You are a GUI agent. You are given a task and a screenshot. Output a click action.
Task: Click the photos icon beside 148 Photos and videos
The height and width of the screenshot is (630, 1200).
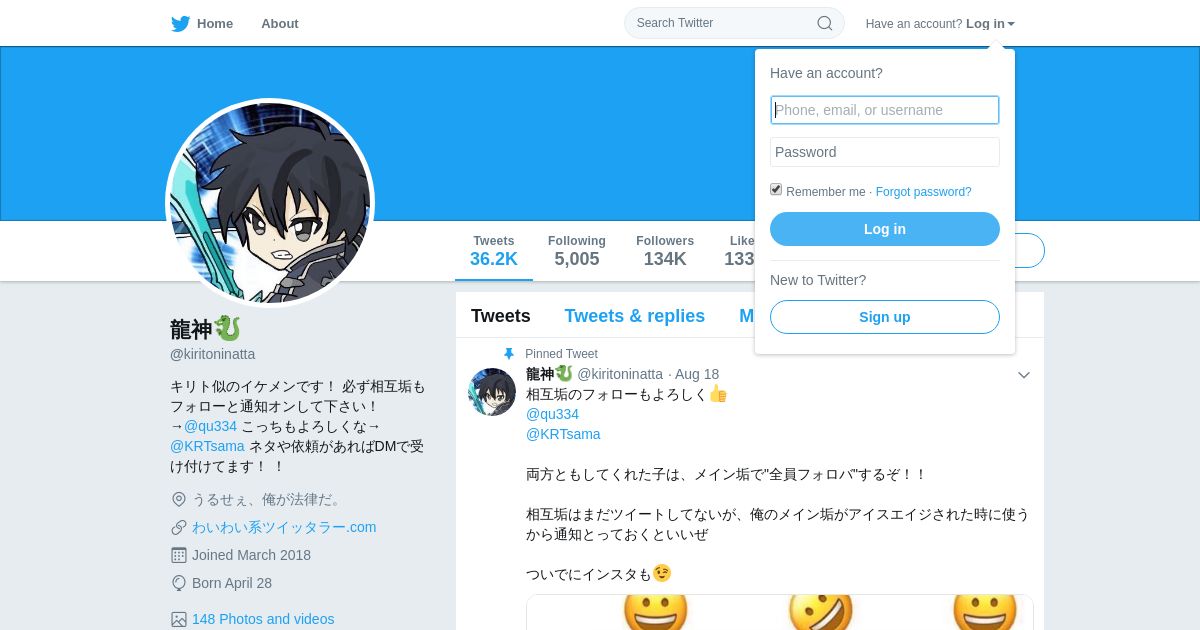click(179, 619)
